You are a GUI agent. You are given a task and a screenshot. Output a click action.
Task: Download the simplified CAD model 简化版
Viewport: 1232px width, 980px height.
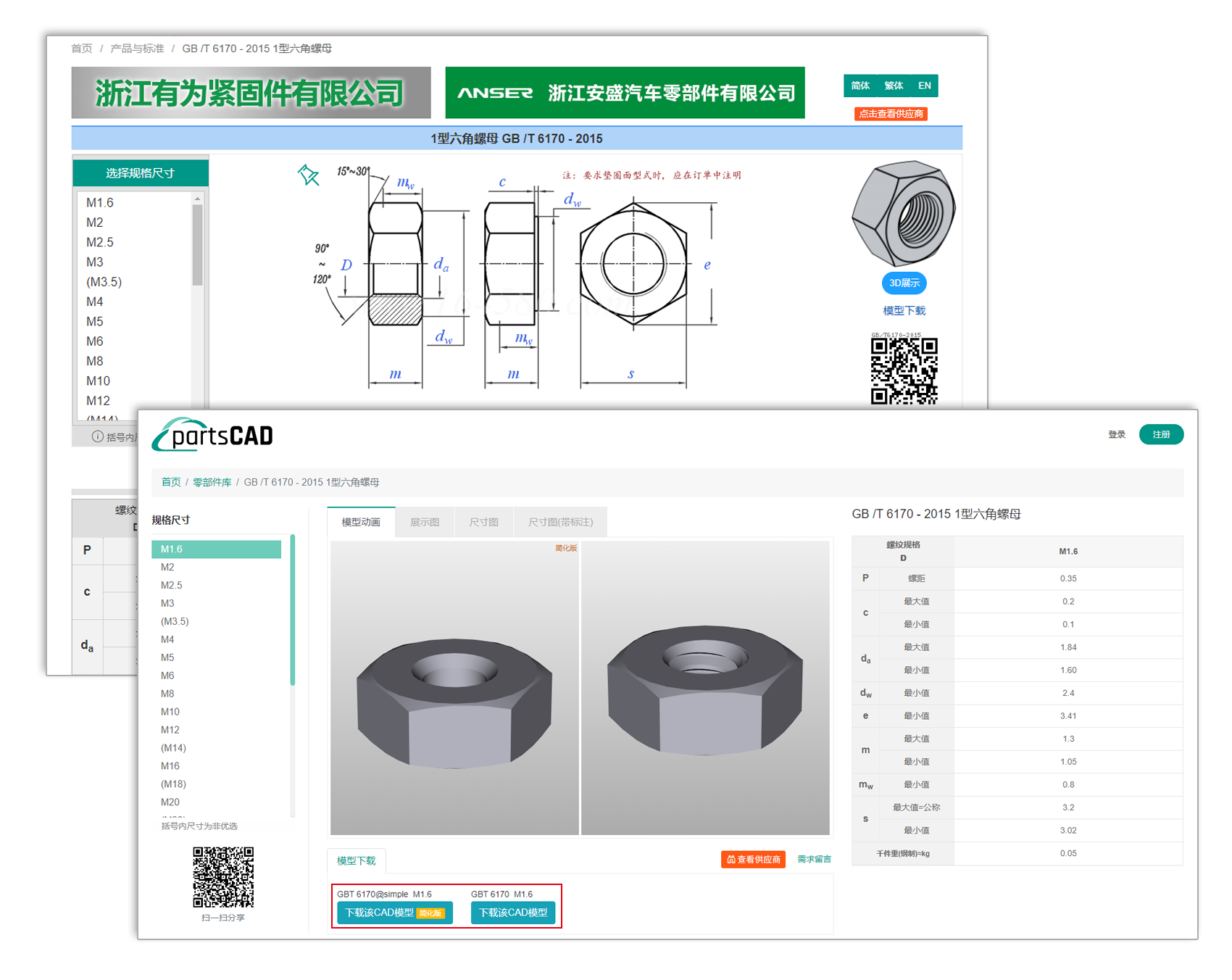394,913
